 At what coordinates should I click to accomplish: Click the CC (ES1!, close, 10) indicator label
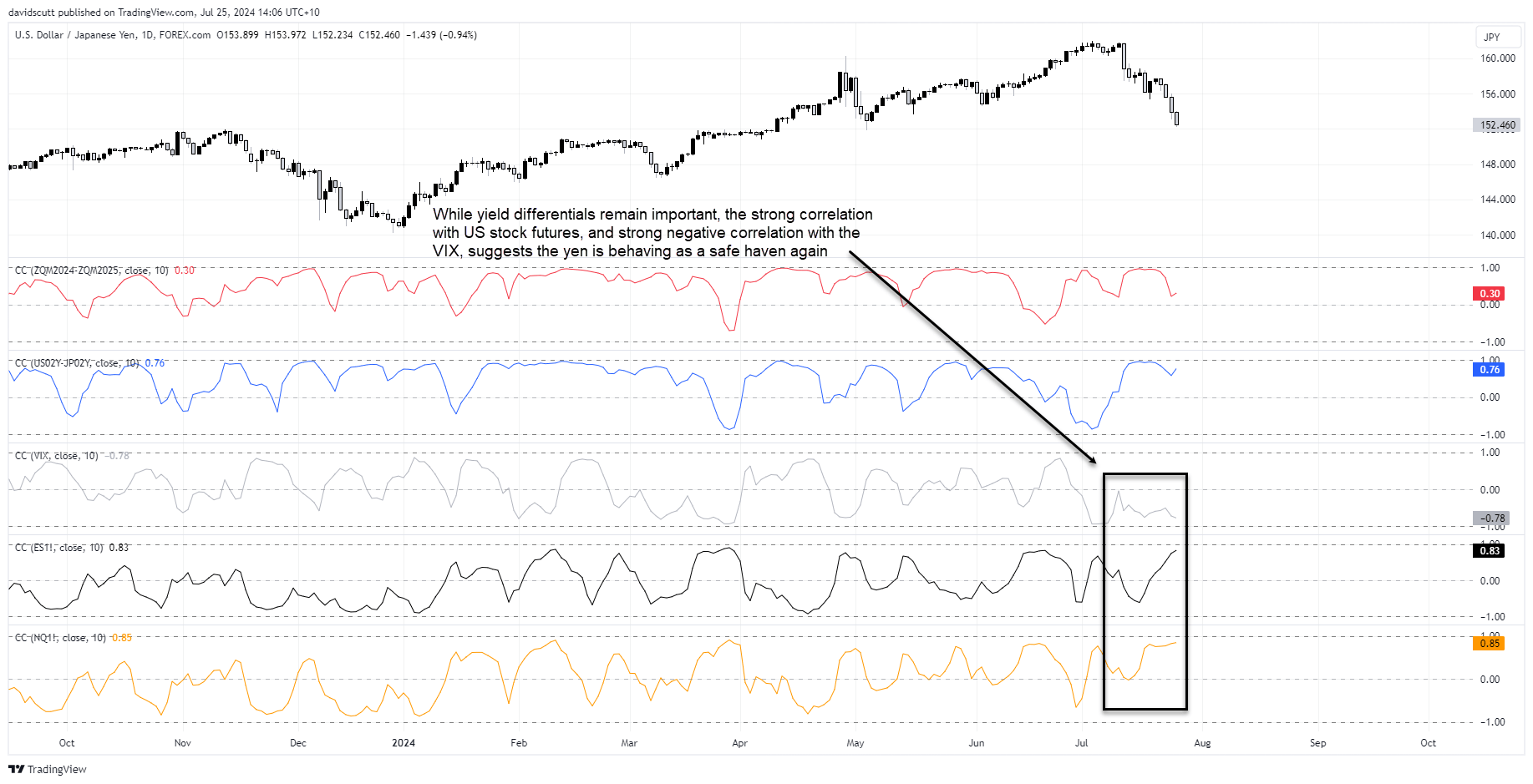(x=59, y=548)
